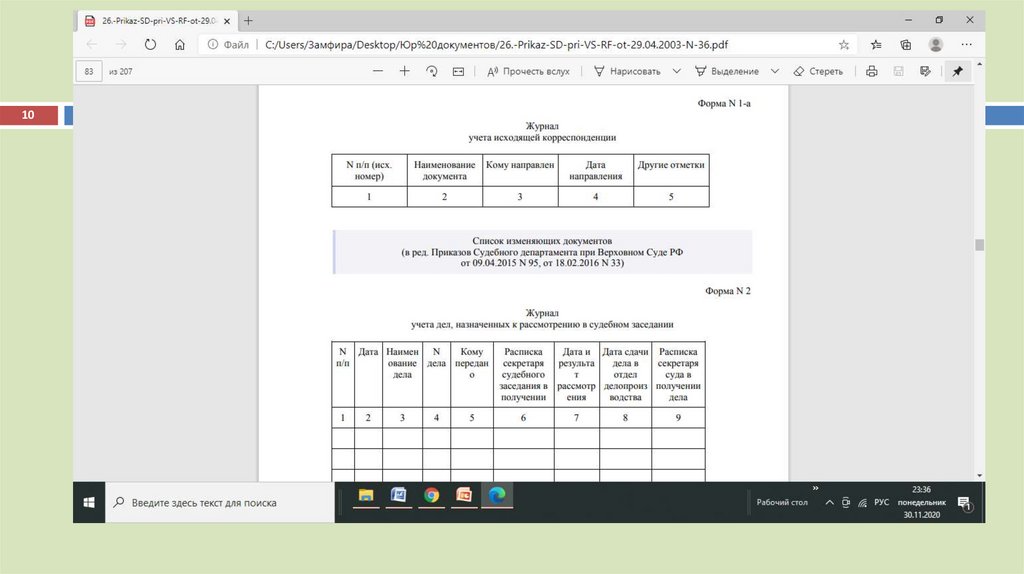The width and height of the screenshot is (1024, 574).
Task: Click 'Форма N 2' label
Action: click(x=728, y=291)
